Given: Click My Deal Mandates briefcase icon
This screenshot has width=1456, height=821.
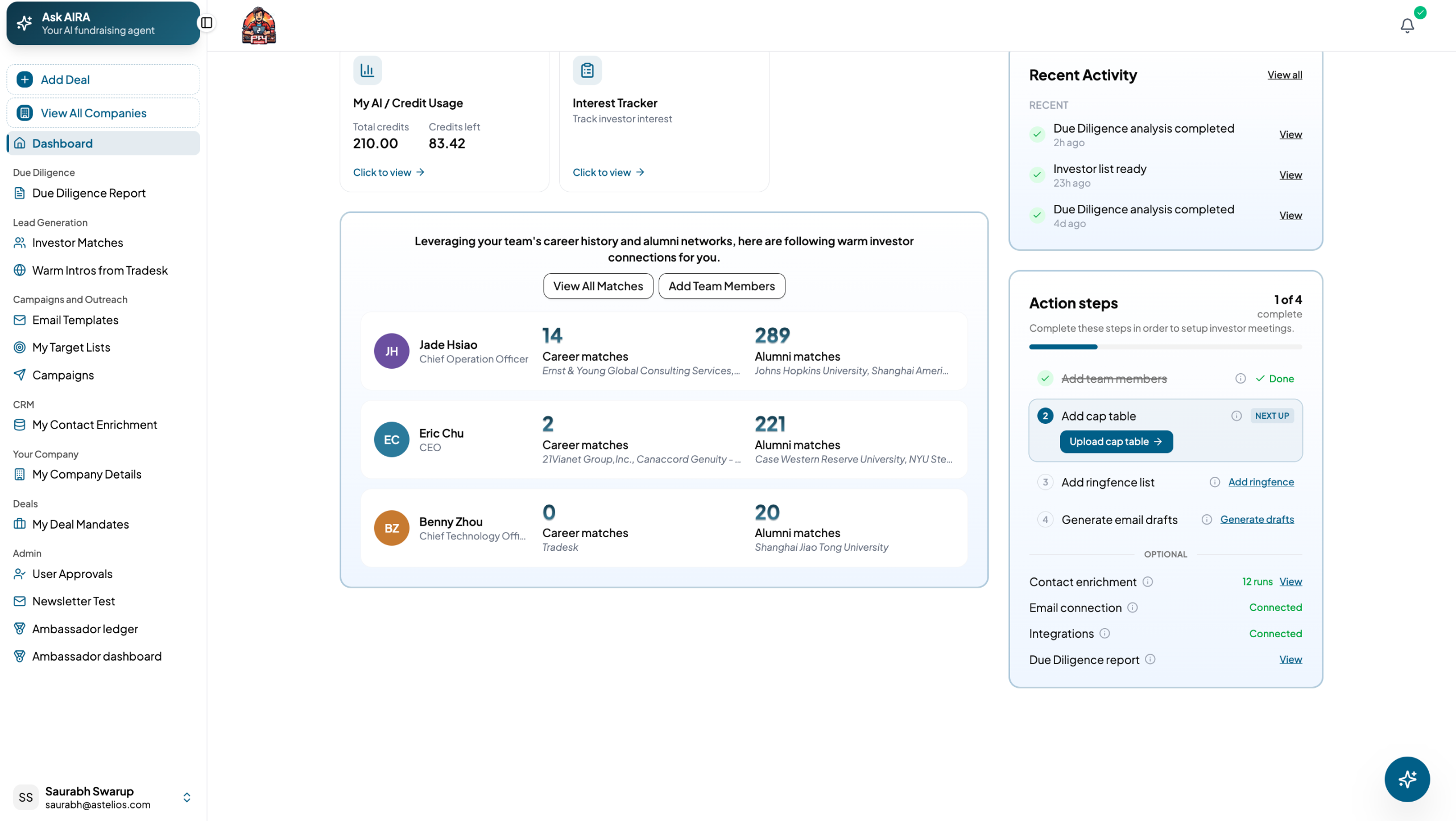Looking at the screenshot, I should (x=19, y=523).
